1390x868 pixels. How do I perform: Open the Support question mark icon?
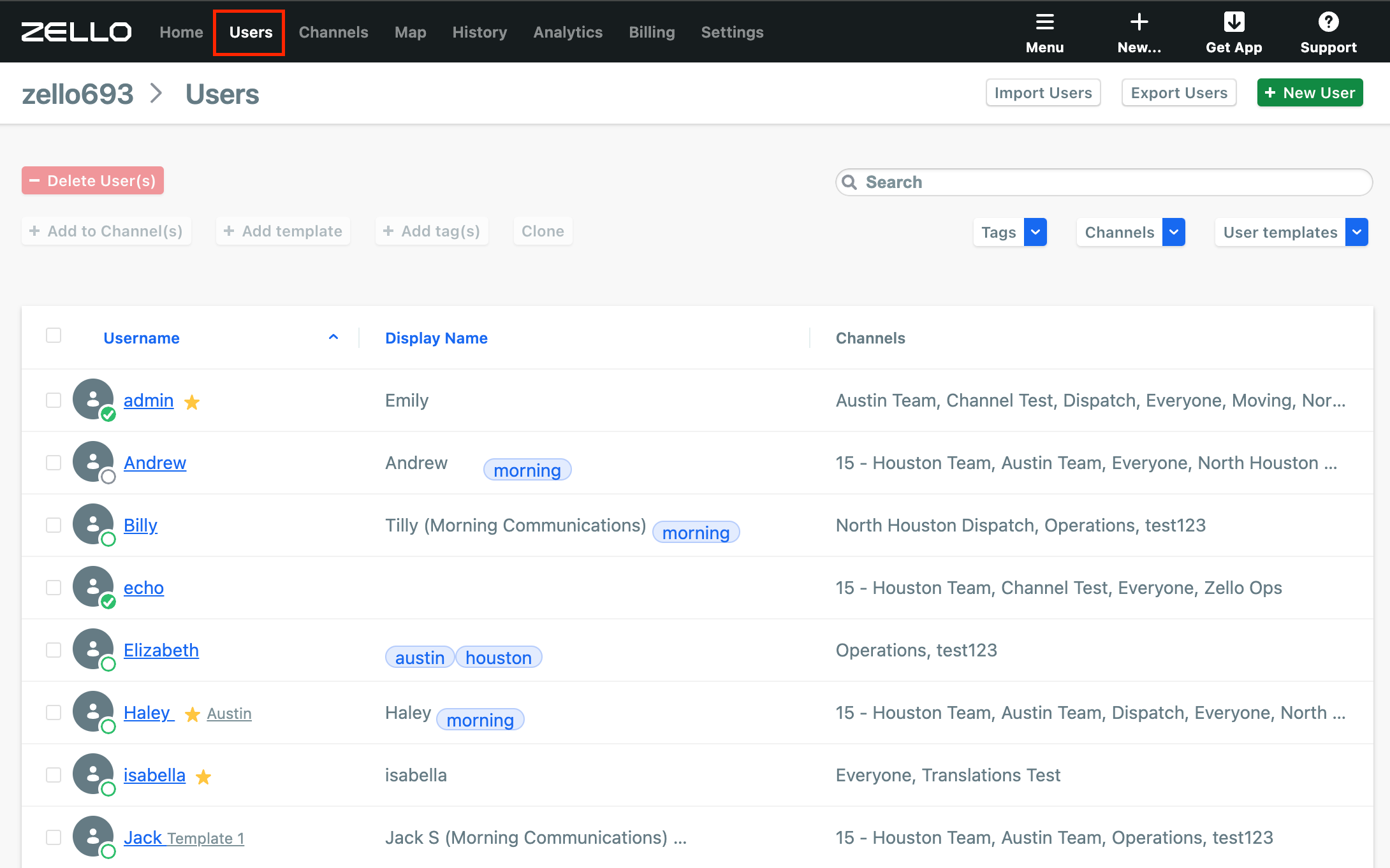(1328, 22)
